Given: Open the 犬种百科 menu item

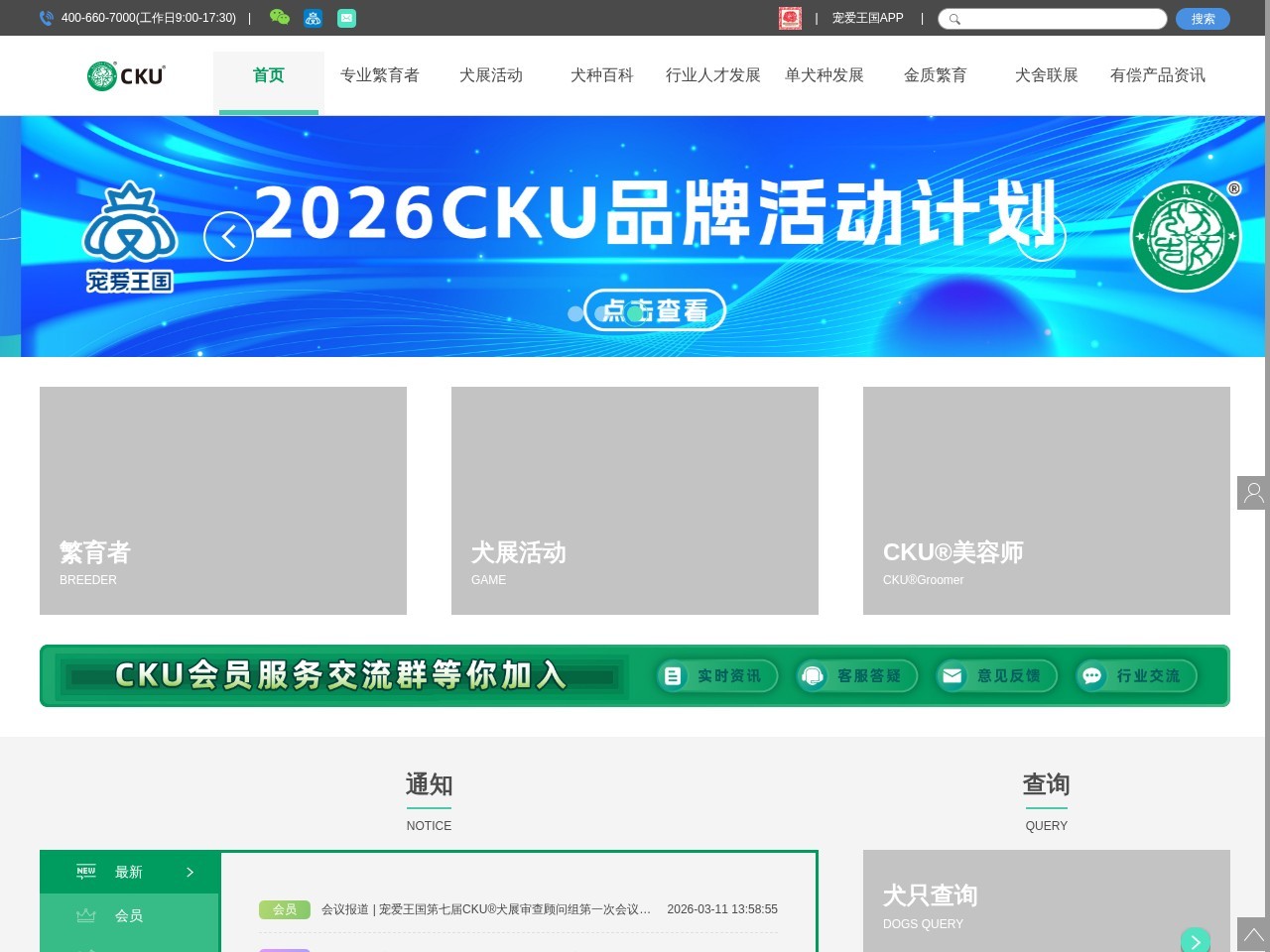Looking at the screenshot, I should [x=601, y=74].
